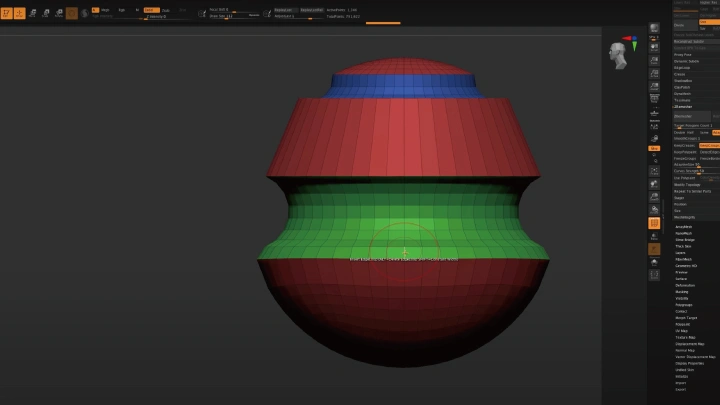Open the Display Properties subpalette
This screenshot has width=720, height=405.
689,363
